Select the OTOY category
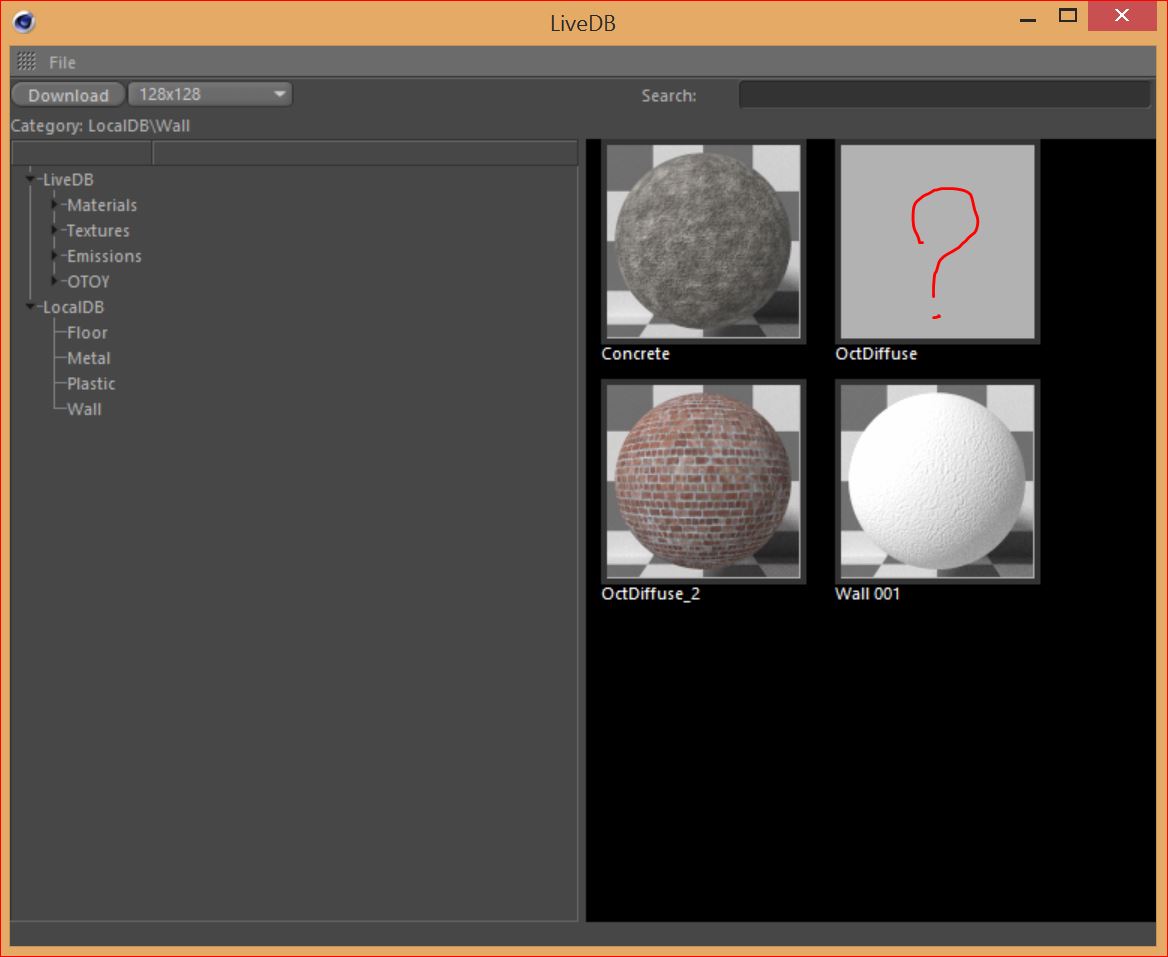 [x=89, y=282]
